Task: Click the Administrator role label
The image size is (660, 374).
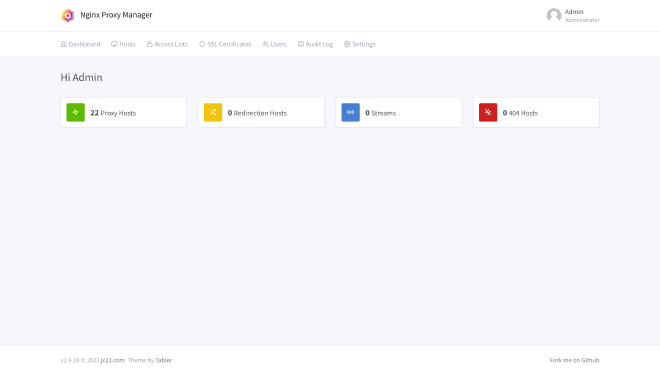Action: (582, 20)
